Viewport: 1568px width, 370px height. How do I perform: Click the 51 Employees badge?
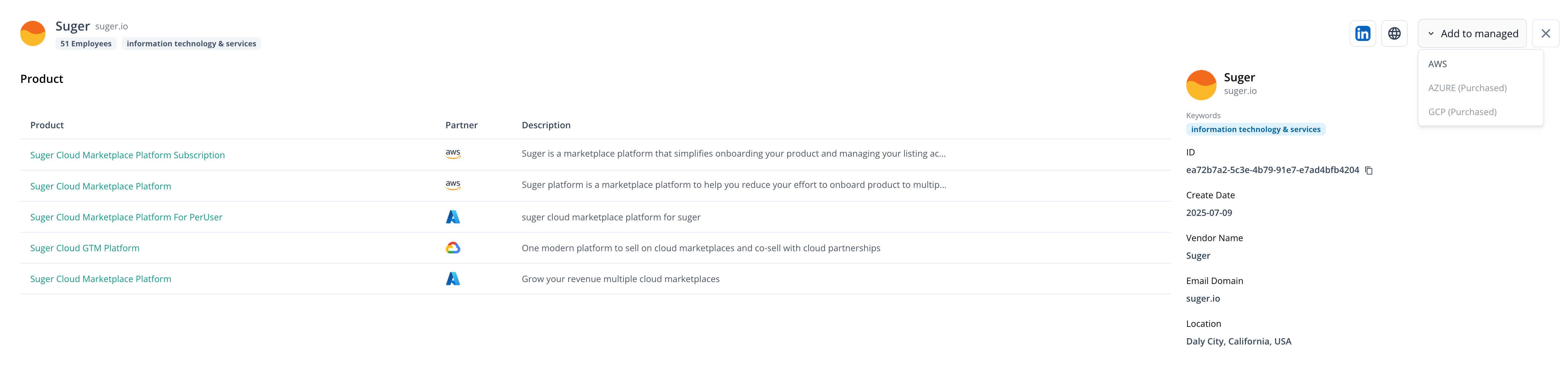(x=86, y=43)
